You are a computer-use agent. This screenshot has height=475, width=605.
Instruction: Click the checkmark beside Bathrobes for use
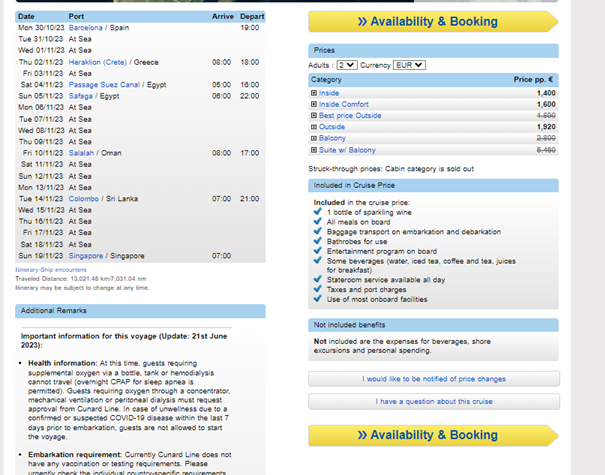coord(318,241)
